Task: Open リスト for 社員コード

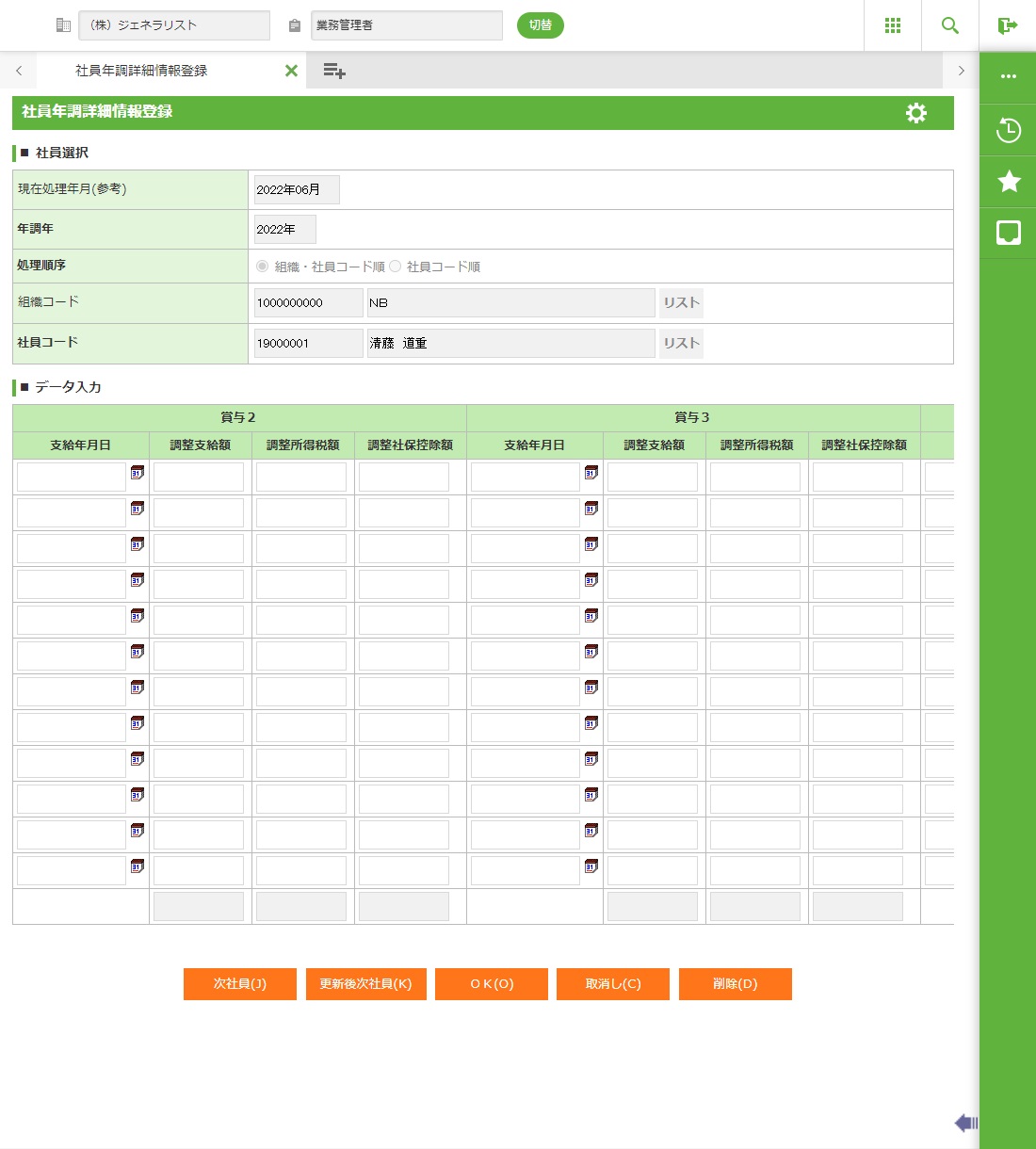Action: click(681, 343)
